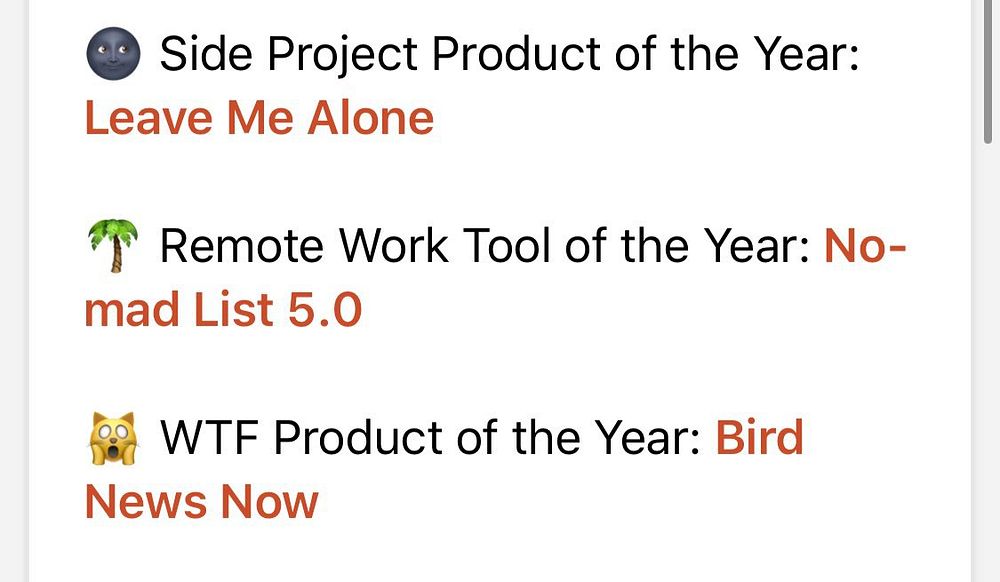Click the orange 'No-' link fragment
Screen dimensions: 1000x582
click(x=865, y=245)
